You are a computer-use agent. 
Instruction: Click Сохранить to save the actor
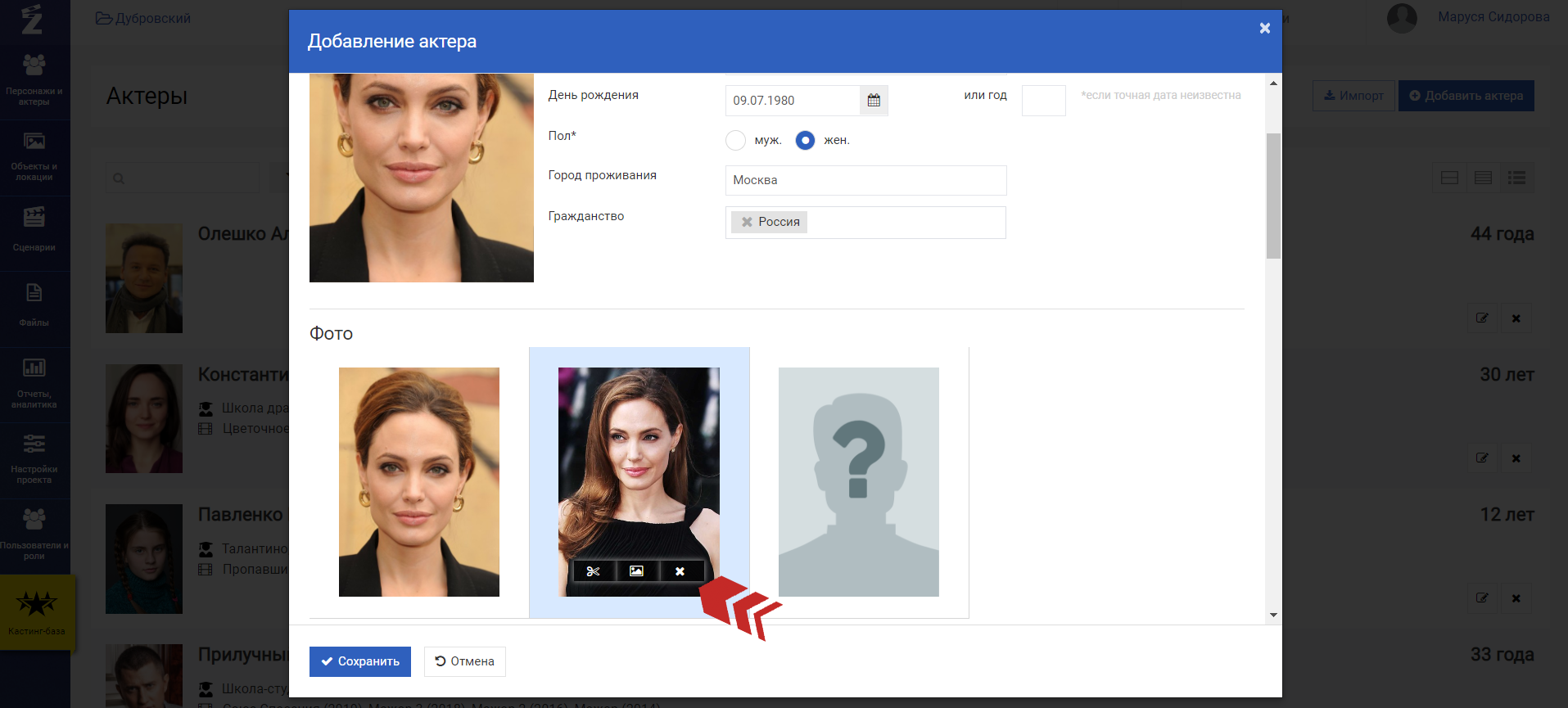coord(360,661)
